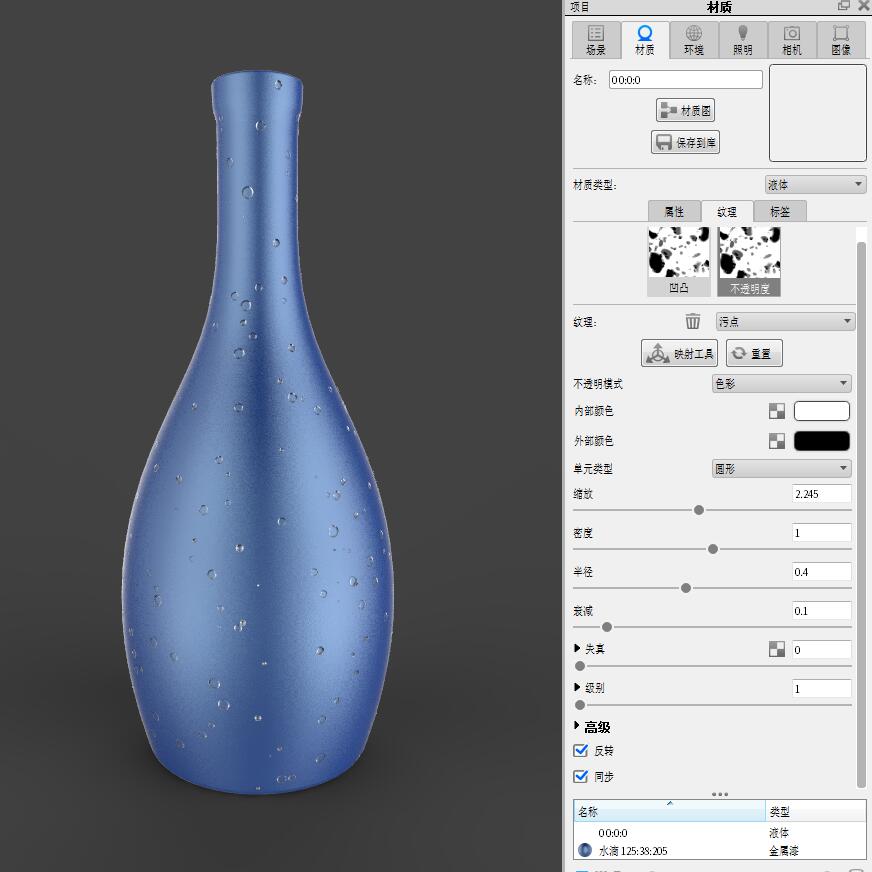This screenshot has height=872, width=872.
Task: Click the black 外部颜色 color swatch
Action: (821, 441)
